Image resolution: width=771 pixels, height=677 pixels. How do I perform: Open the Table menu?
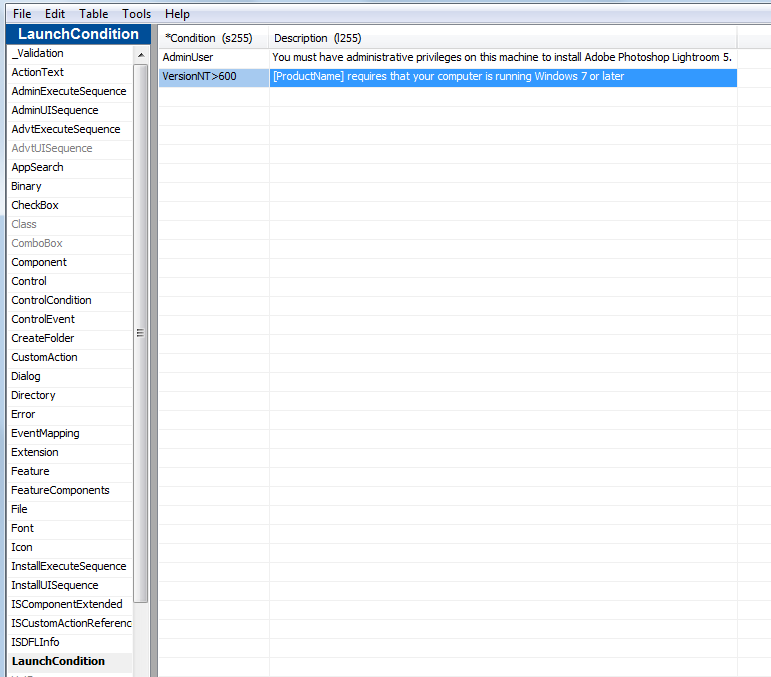(94, 14)
